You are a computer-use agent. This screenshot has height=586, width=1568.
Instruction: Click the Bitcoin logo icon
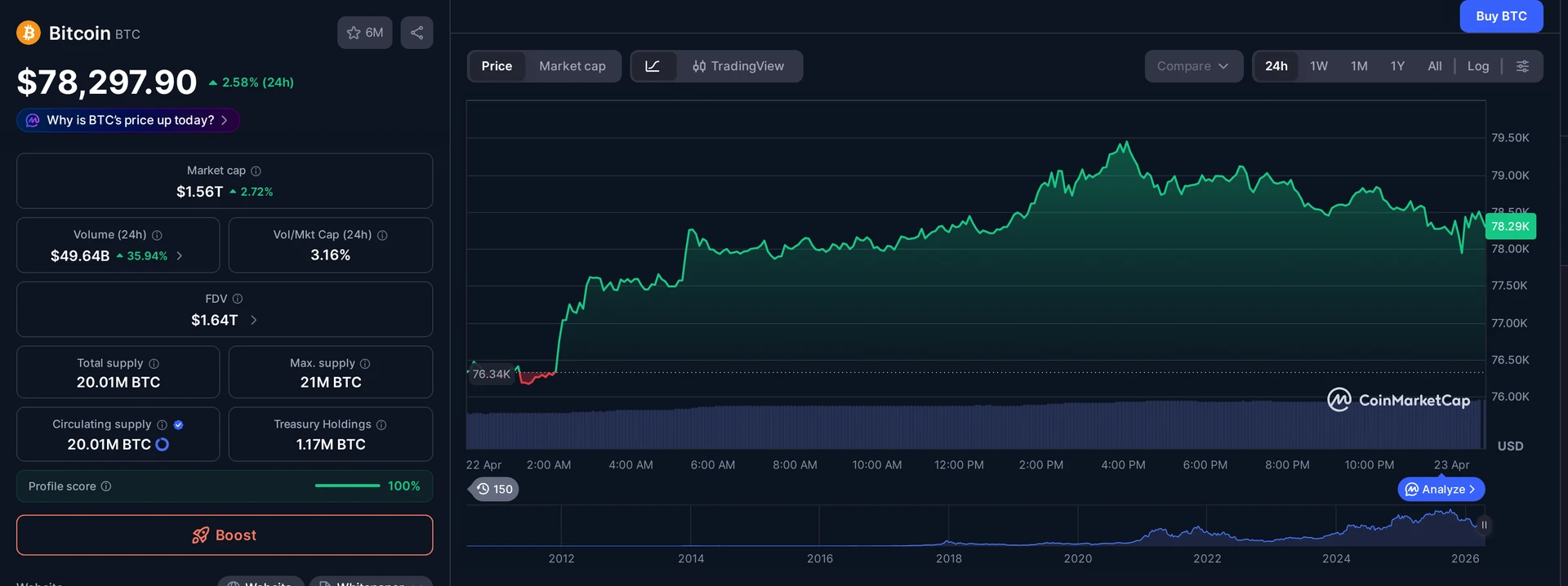29,33
